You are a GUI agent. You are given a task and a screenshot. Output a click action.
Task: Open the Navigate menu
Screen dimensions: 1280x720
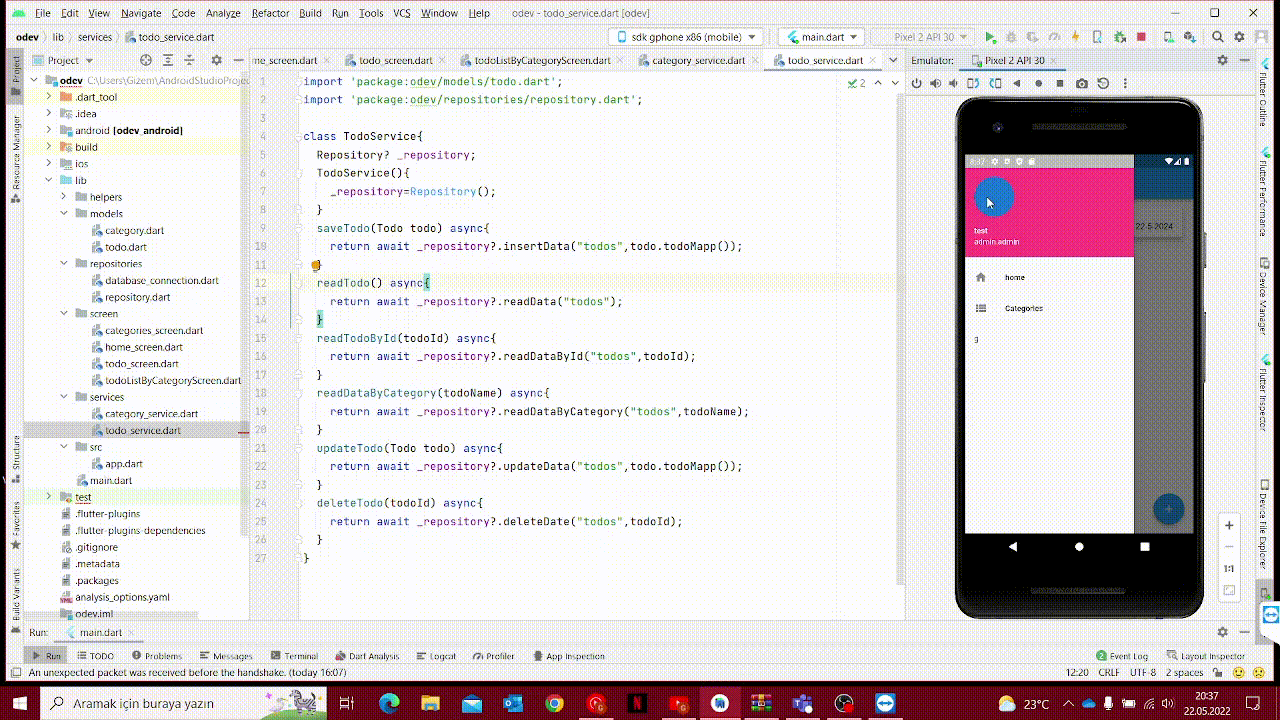(x=141, y=13)
